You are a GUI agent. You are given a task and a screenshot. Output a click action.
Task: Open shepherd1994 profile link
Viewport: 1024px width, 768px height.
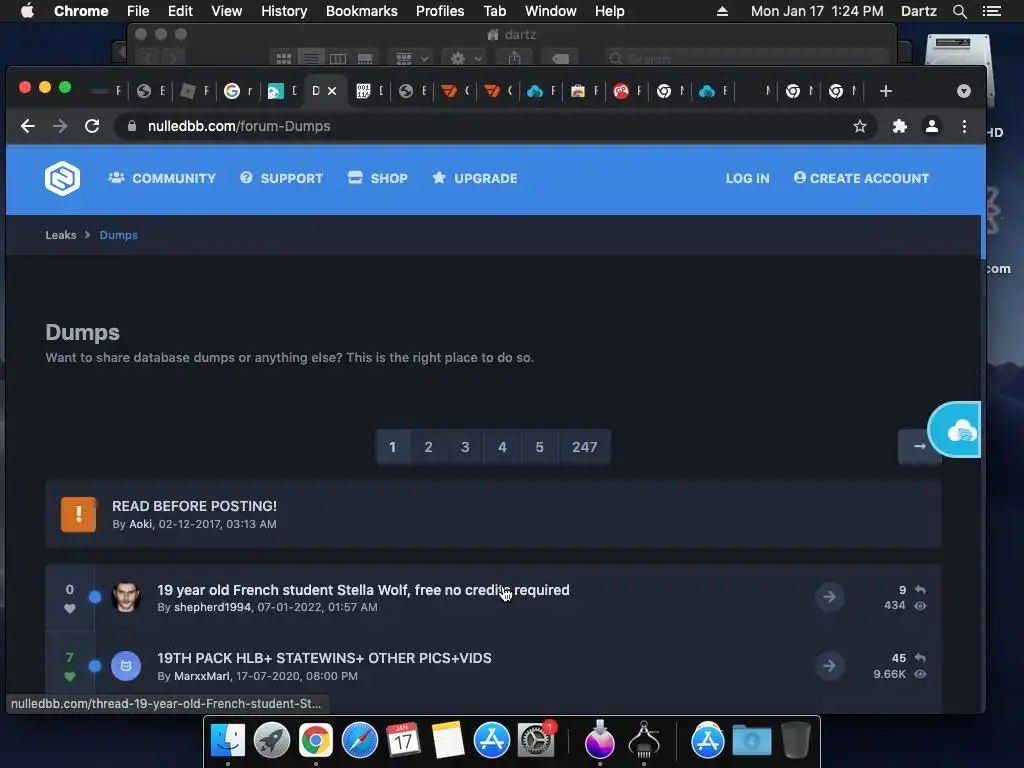[x=212, y=607]
